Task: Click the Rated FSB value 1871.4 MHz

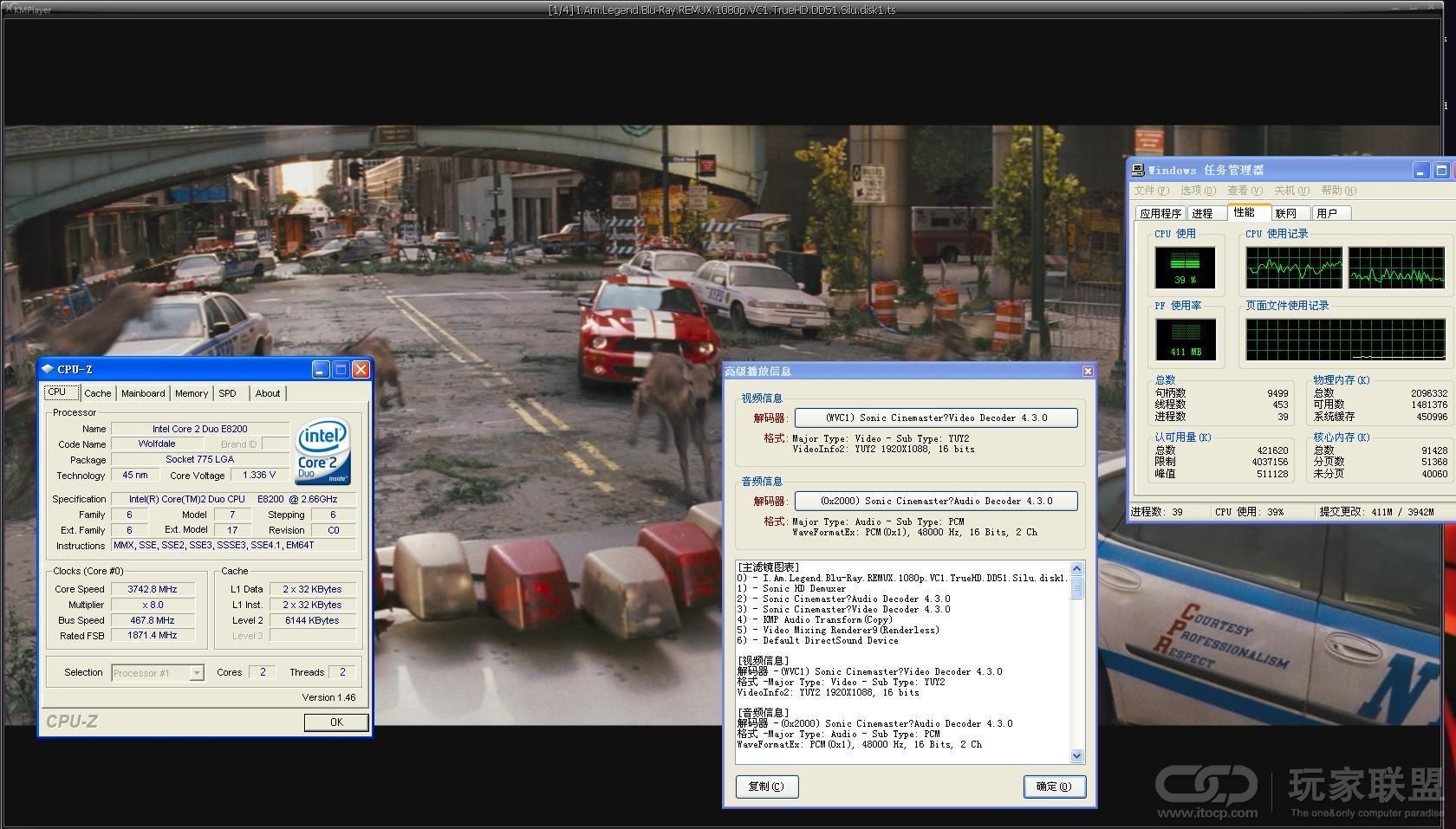Action: (153, 635)
